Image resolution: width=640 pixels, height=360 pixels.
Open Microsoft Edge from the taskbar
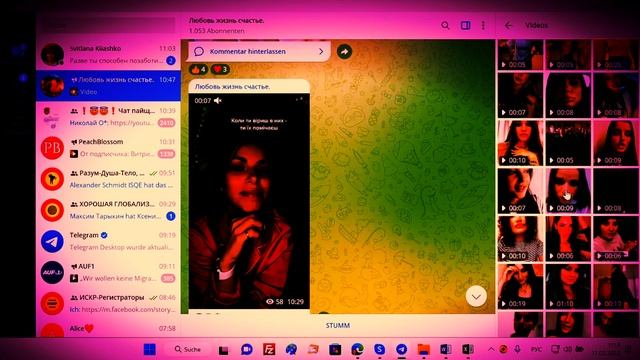[358, 349]
